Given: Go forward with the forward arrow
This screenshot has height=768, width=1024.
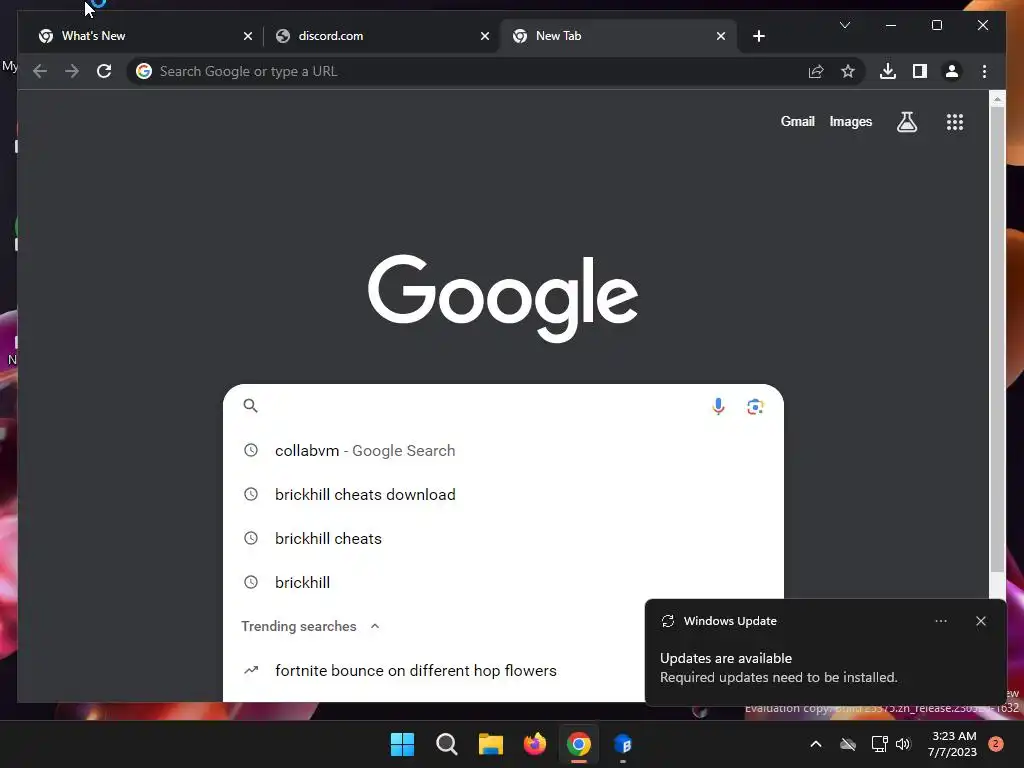Looking at the screenshot, I should 72,71.
